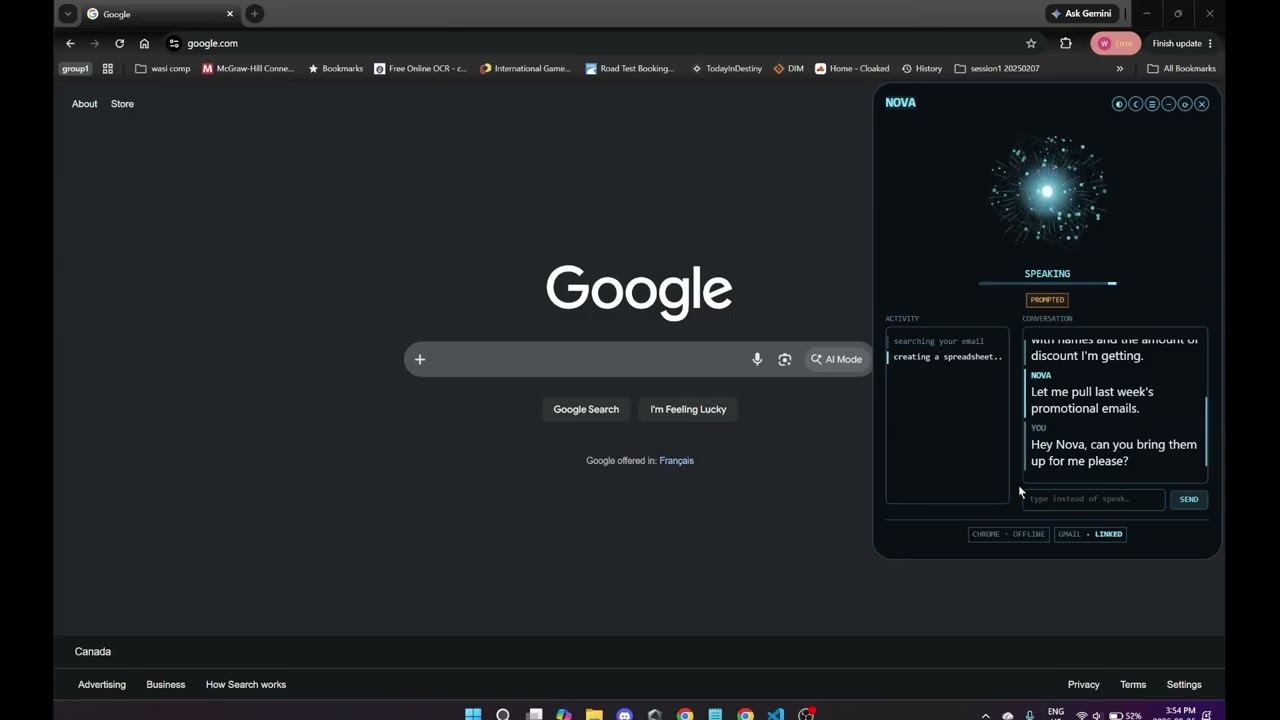
Task: Click Nova circular reset icon beside the close button
Action: coord(1185,104)
